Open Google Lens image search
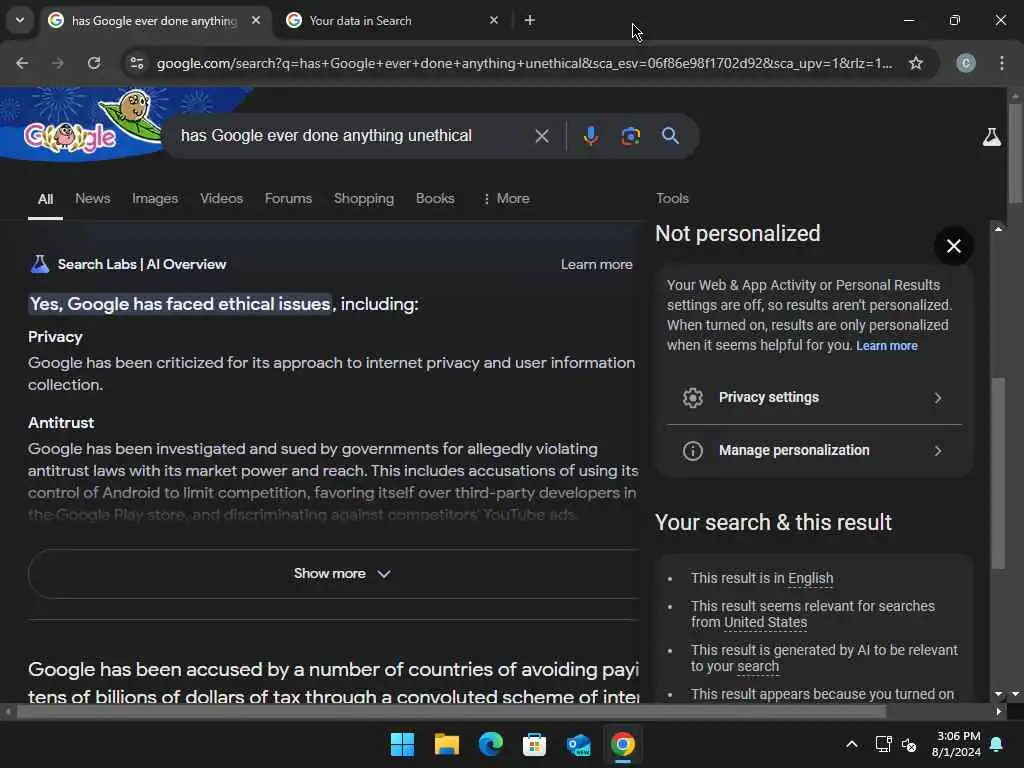 pyautogui.click(x=630, y=136)
